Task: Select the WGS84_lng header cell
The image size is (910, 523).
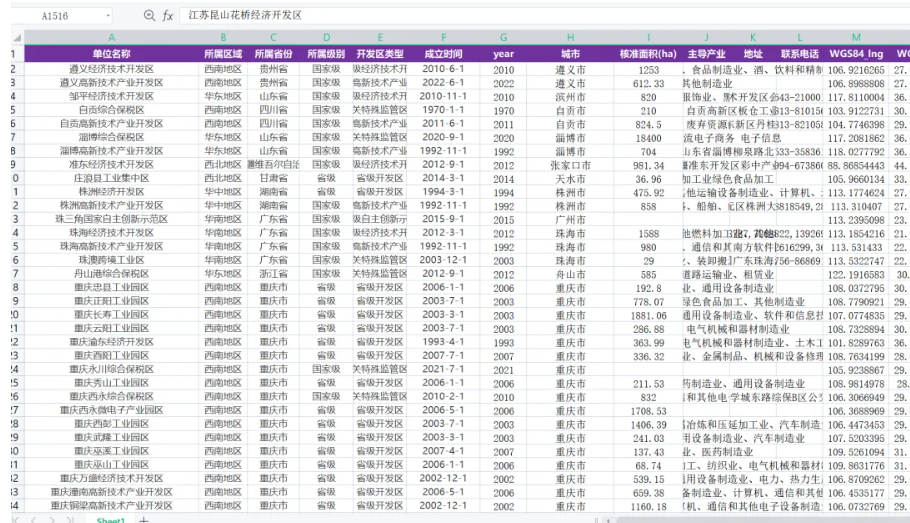Action: (856, 54)
